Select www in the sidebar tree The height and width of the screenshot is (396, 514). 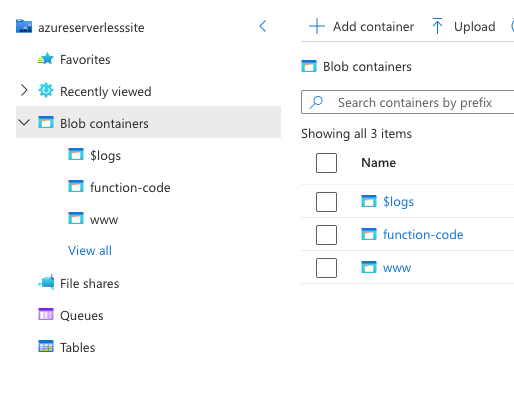coord(104,220)
